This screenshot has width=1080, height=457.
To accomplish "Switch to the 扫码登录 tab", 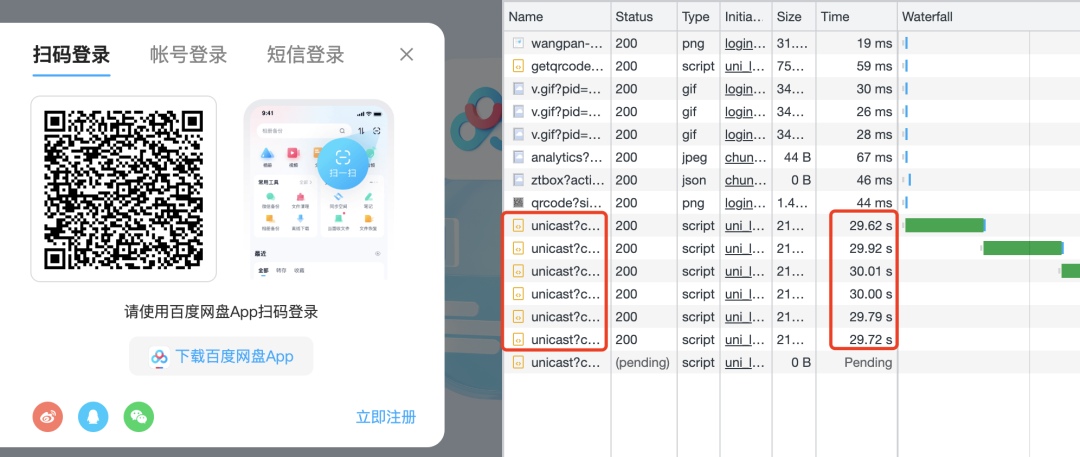I will (72, 54).
